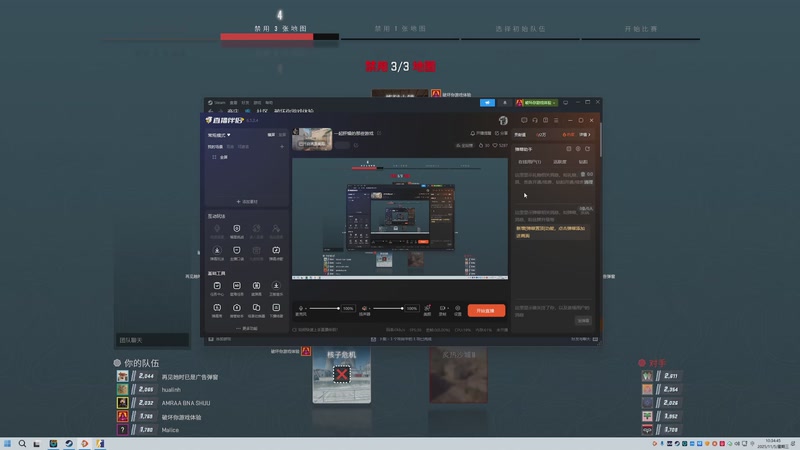The width and height of the screenshot is (800, 450).
Task: Click player name hualinh in your team
Action: 171,390
